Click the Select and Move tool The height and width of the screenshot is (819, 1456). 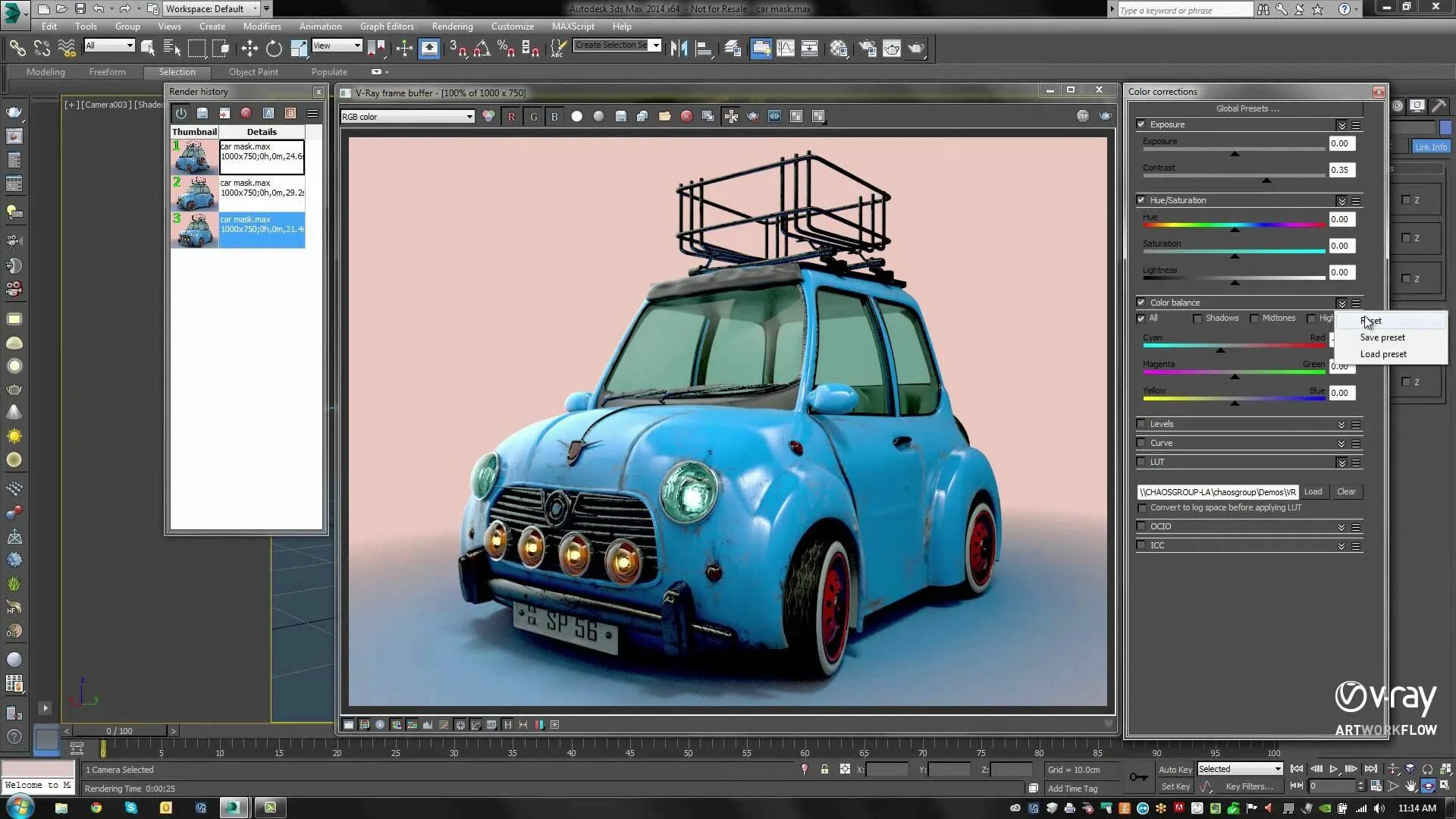coord(249,49)
